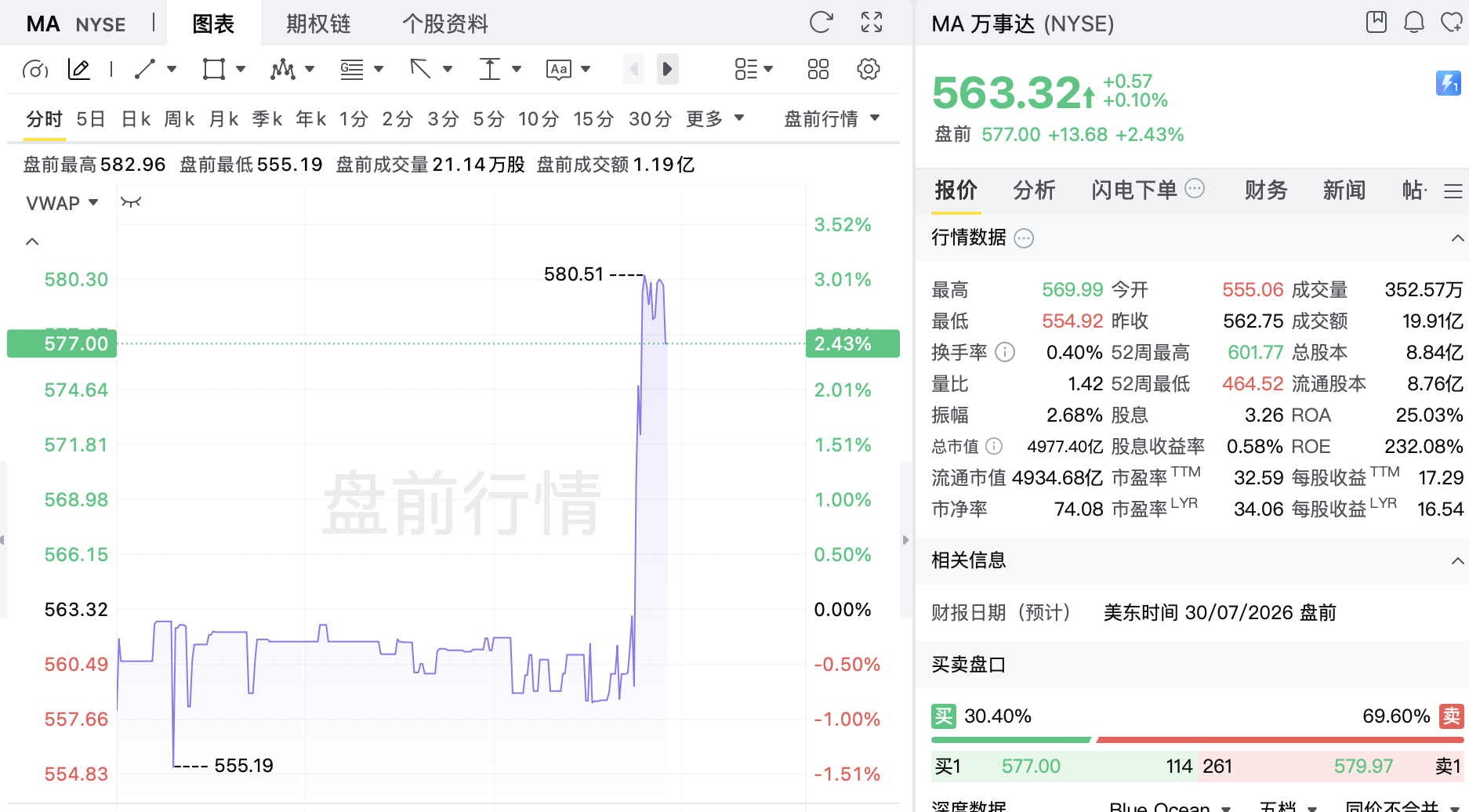Select the measure range tool

490,69
